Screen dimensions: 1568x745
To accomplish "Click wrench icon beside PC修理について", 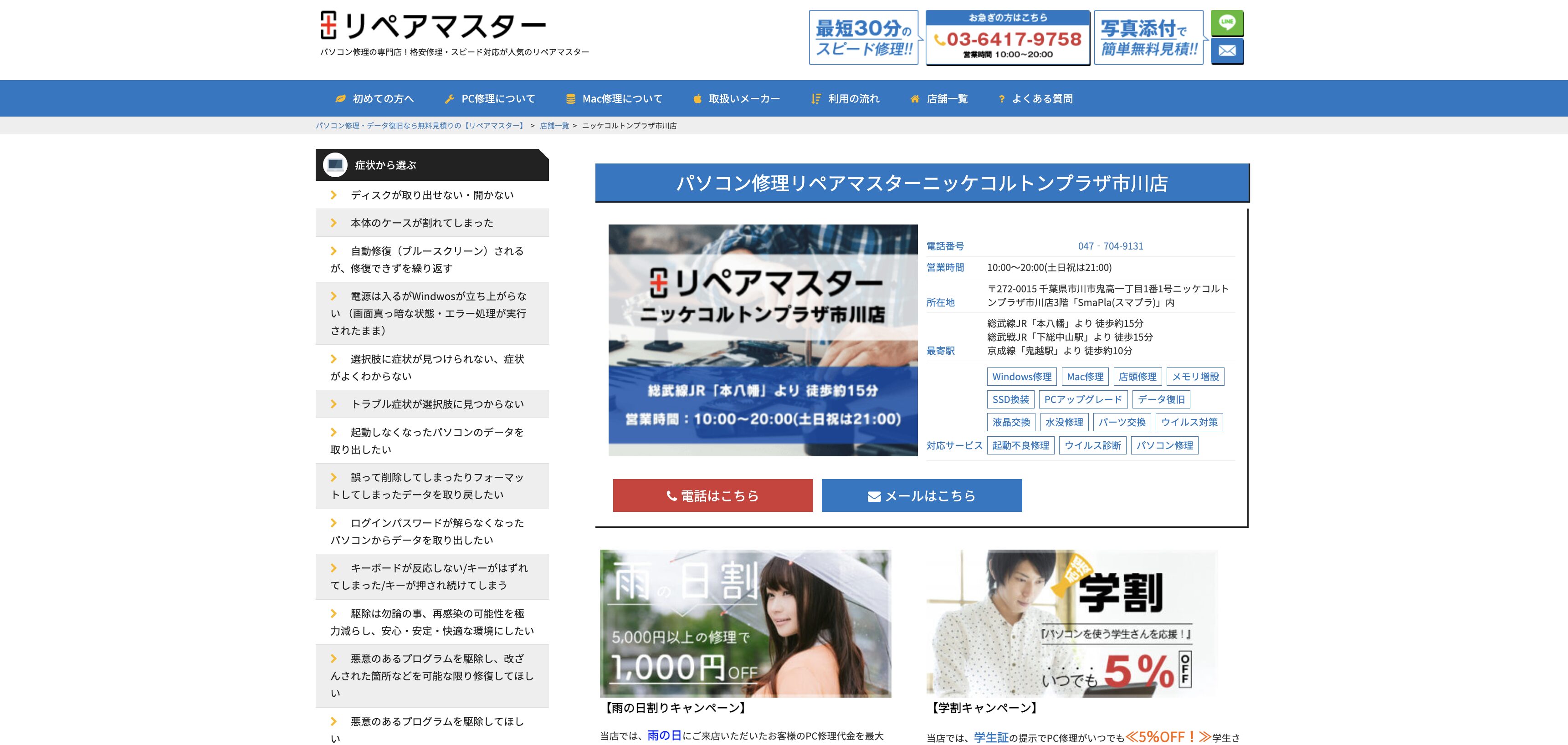I will [450, 99].
